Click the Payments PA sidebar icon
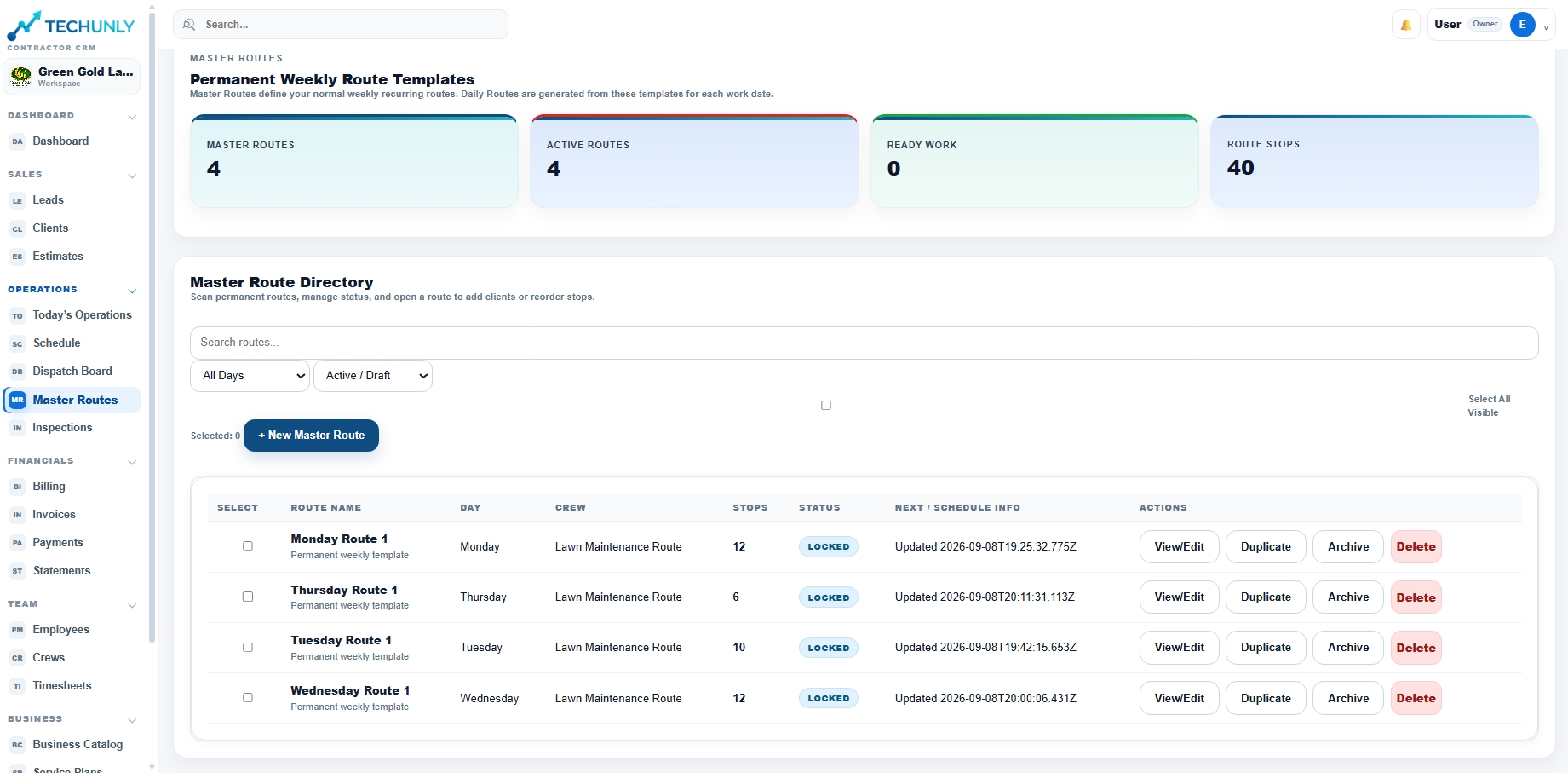 coord(17,543)
